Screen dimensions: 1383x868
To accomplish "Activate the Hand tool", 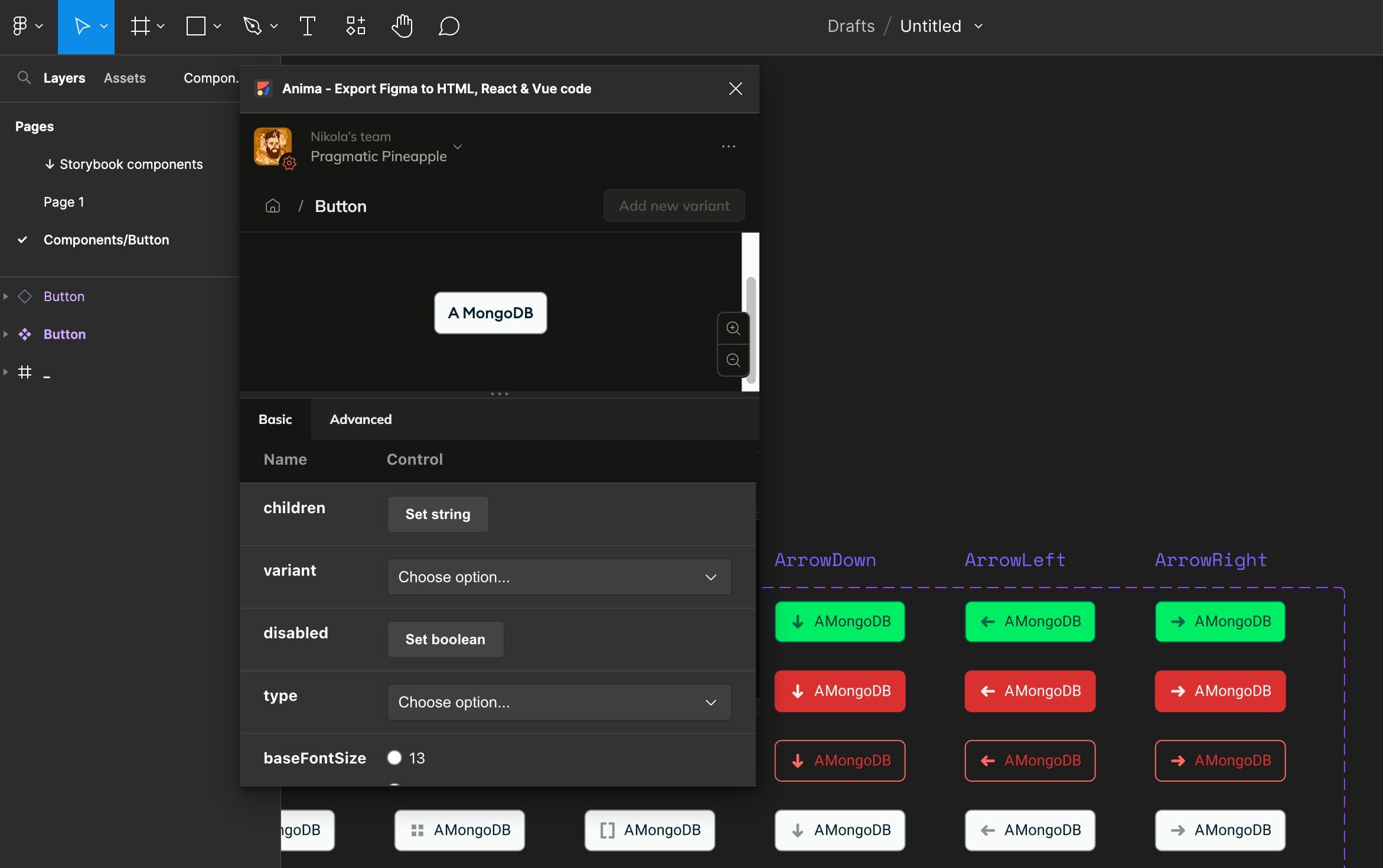I will 402,26.
